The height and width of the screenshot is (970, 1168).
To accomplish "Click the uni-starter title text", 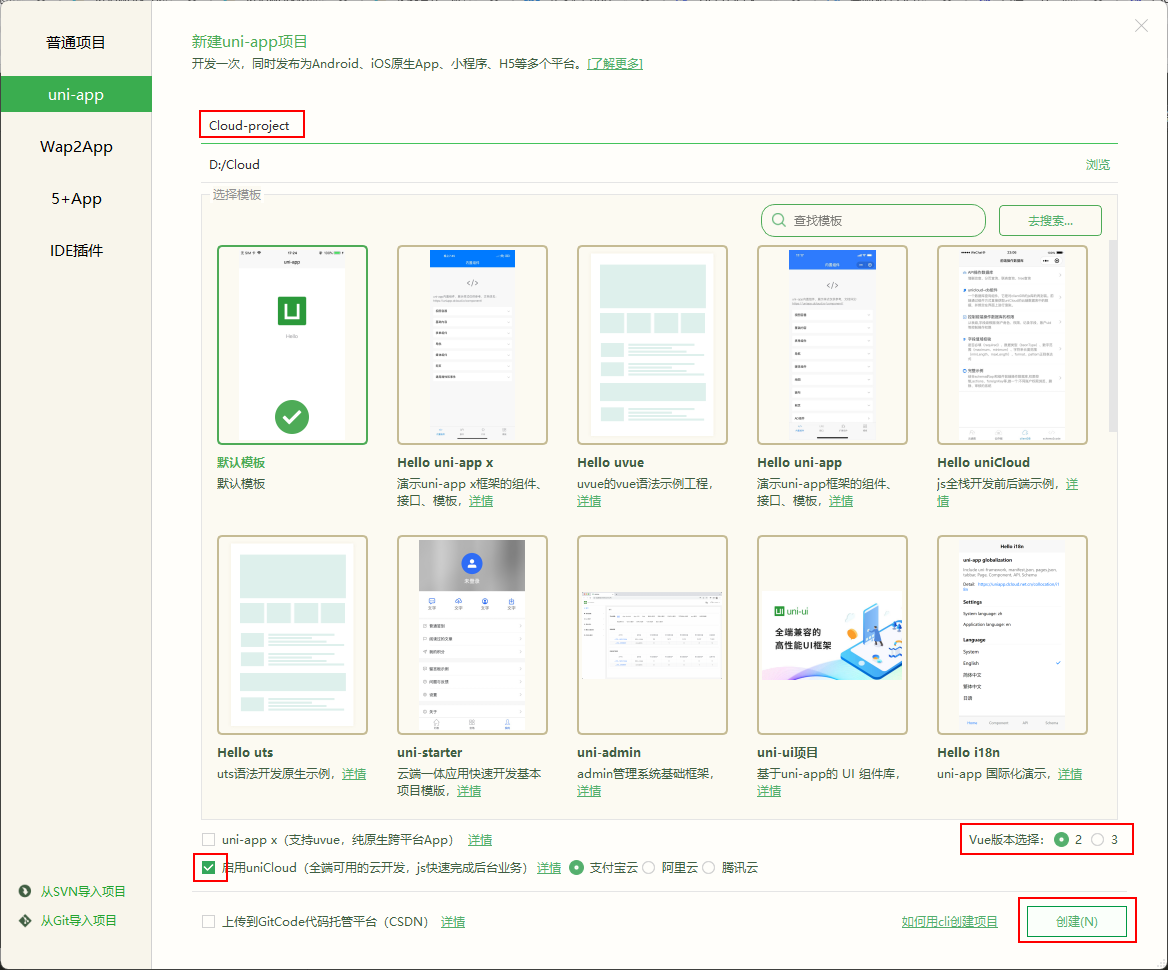I will coord(430,752).
